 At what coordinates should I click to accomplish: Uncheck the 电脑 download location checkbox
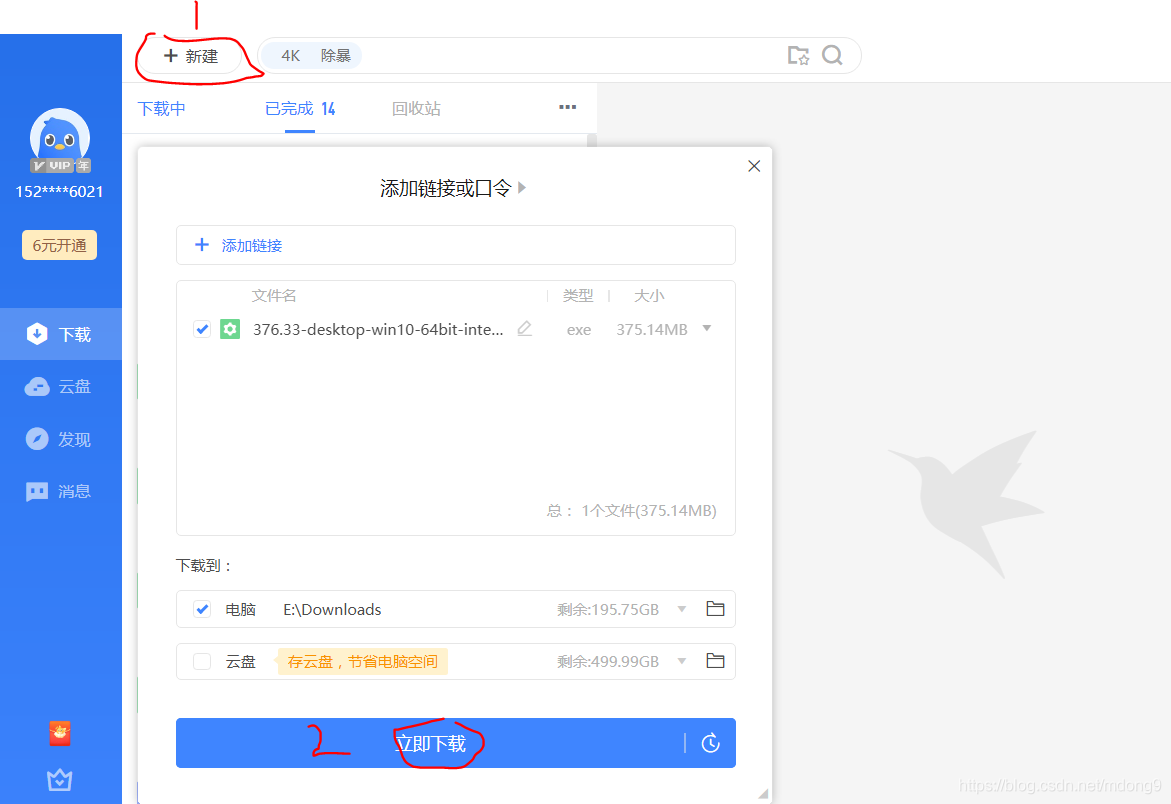[203, 609]
